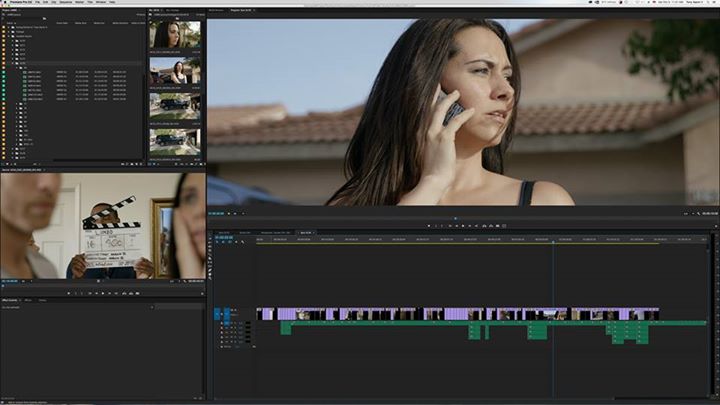This screenshot has width=720, height=405.
Task: Click the playhead on the timeline ruler
Action: coord(553,240)
